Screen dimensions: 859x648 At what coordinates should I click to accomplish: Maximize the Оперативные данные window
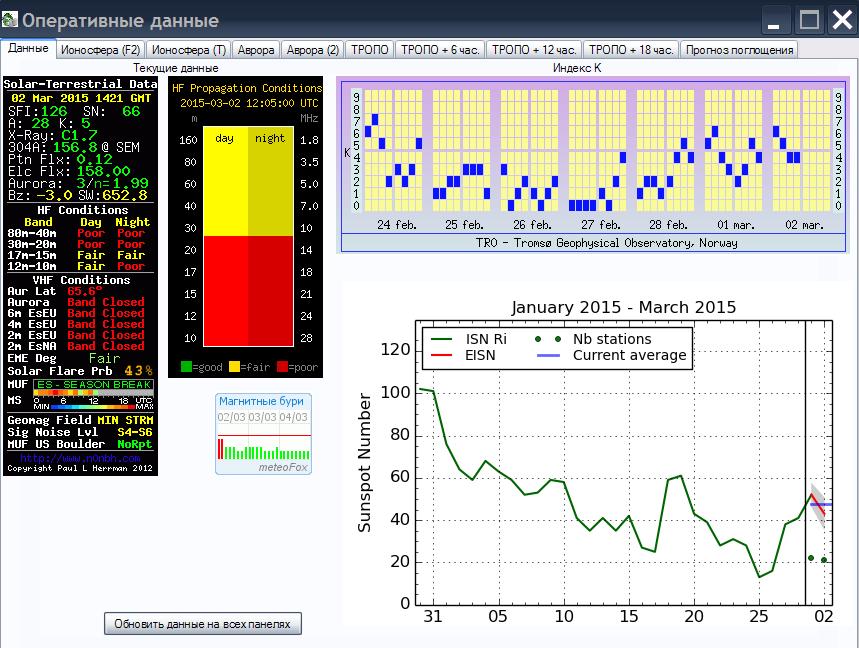[x=809, y=20]
